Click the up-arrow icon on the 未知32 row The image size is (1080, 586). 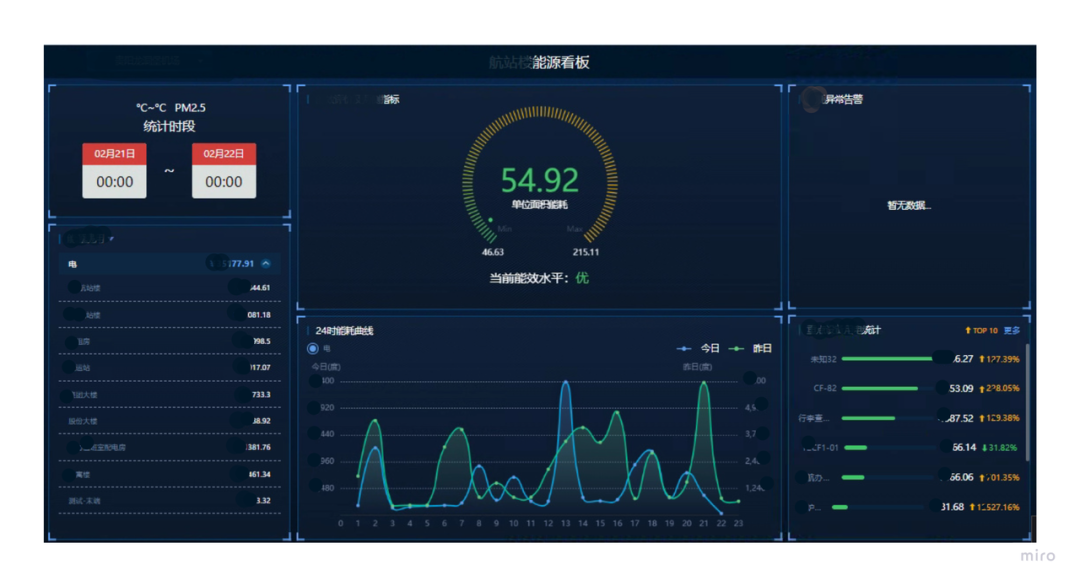coord(982,359)
